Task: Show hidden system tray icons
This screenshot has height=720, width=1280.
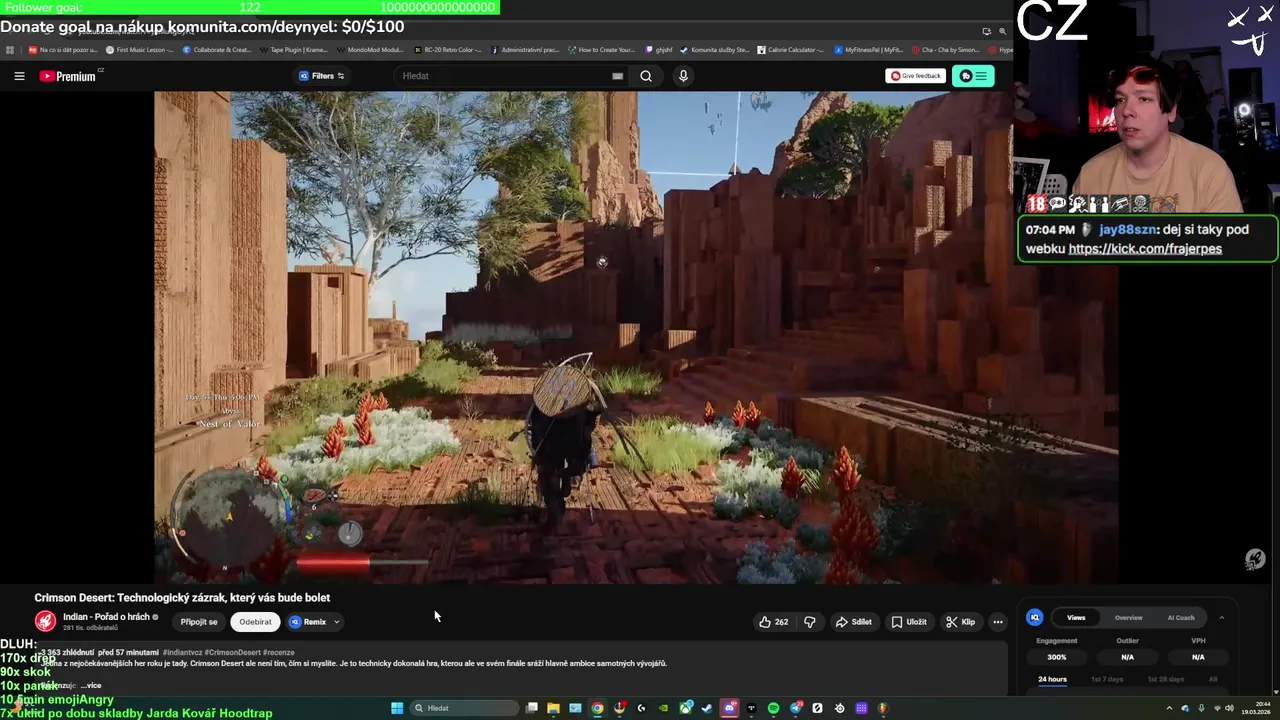Action: (1170, 708)
